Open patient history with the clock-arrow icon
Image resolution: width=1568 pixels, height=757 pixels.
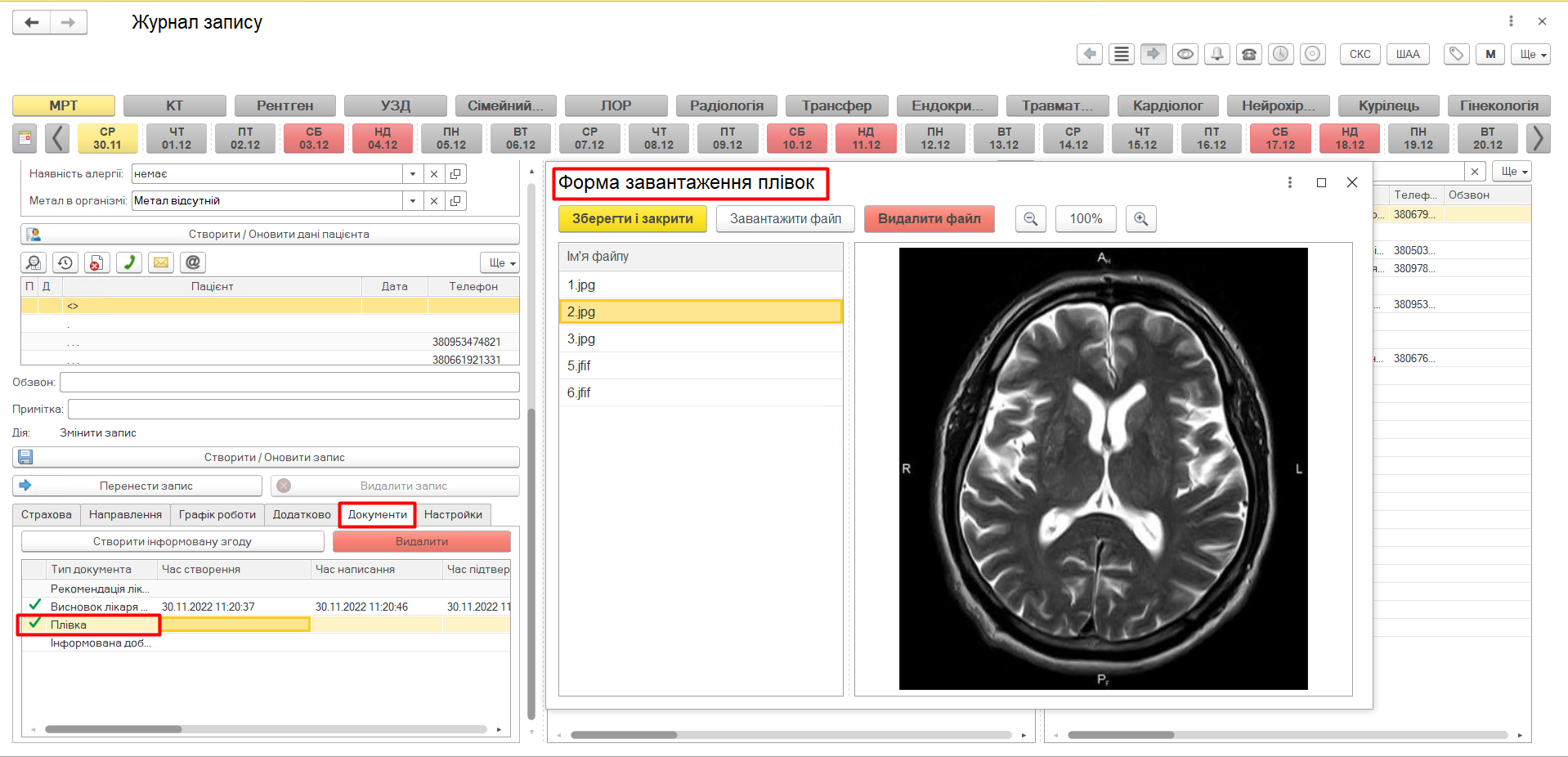65,262
